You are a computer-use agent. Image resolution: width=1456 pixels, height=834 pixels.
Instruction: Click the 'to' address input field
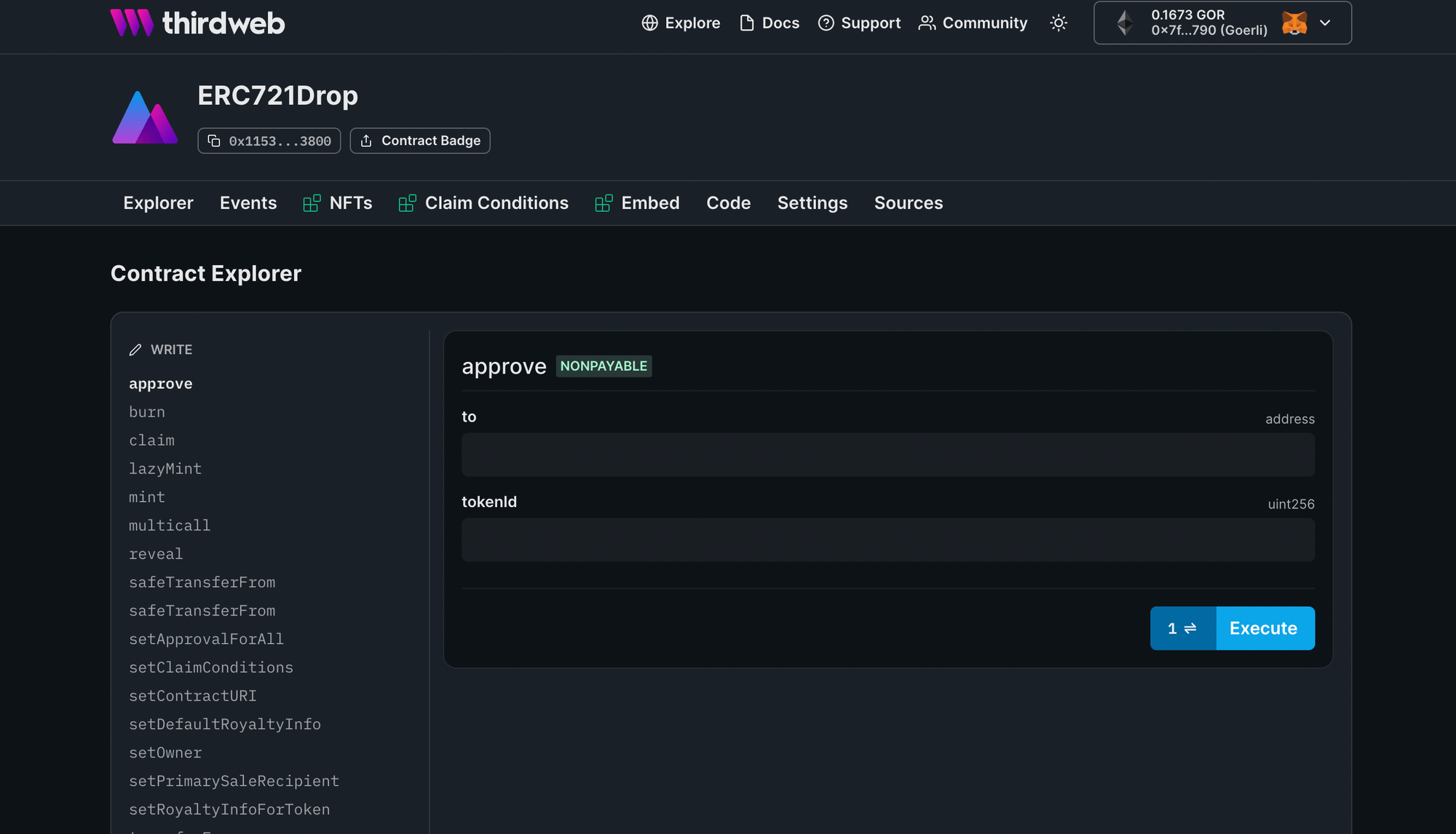(887, 455)
